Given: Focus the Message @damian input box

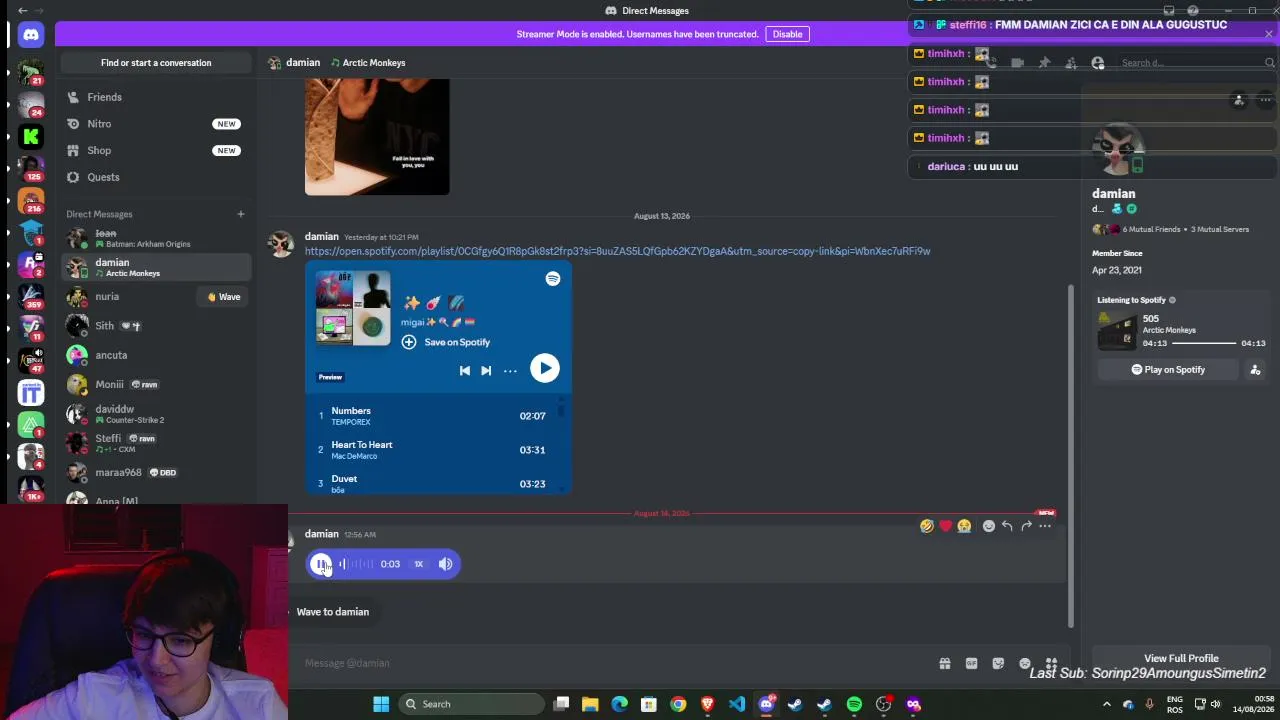Looking at the screenshot, I should coord(610,663).
